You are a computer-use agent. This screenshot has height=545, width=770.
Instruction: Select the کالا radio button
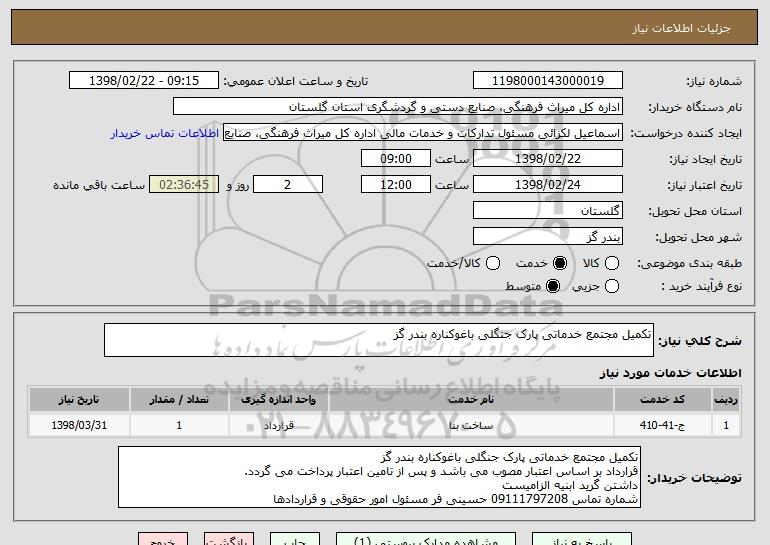point(612,263)
